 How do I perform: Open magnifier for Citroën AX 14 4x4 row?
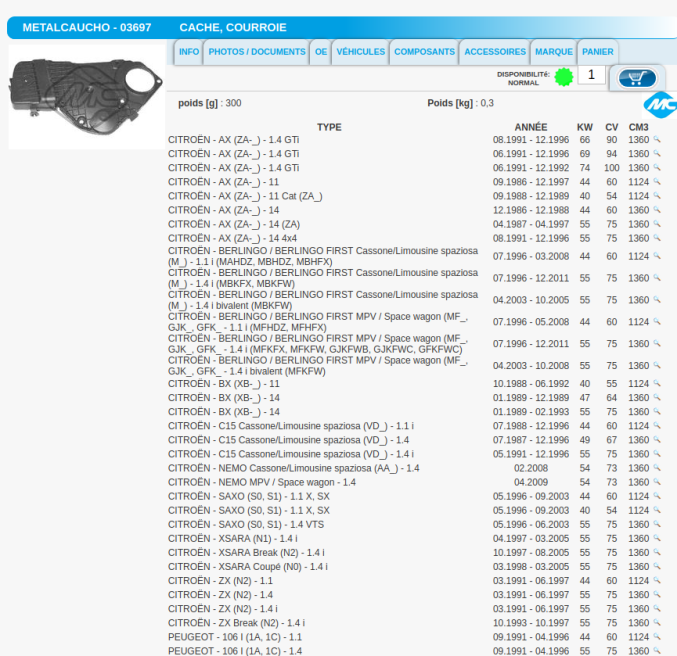658,239
